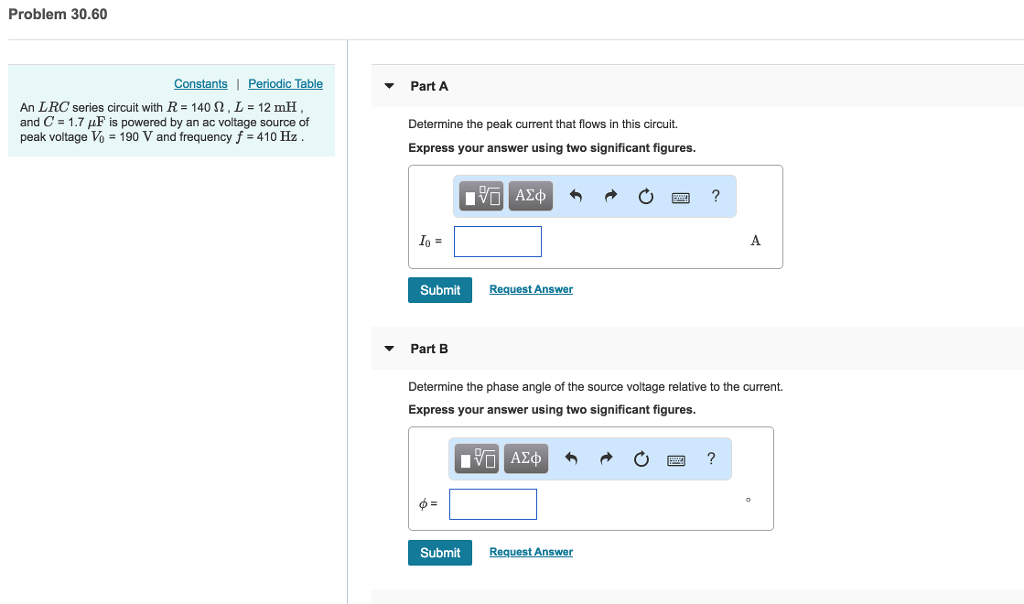Viewport: 1024px width, 604px height.
Task: Open the Greek symbols ΑΣφ menu in Part A
Action: click(x=530, y=195)
